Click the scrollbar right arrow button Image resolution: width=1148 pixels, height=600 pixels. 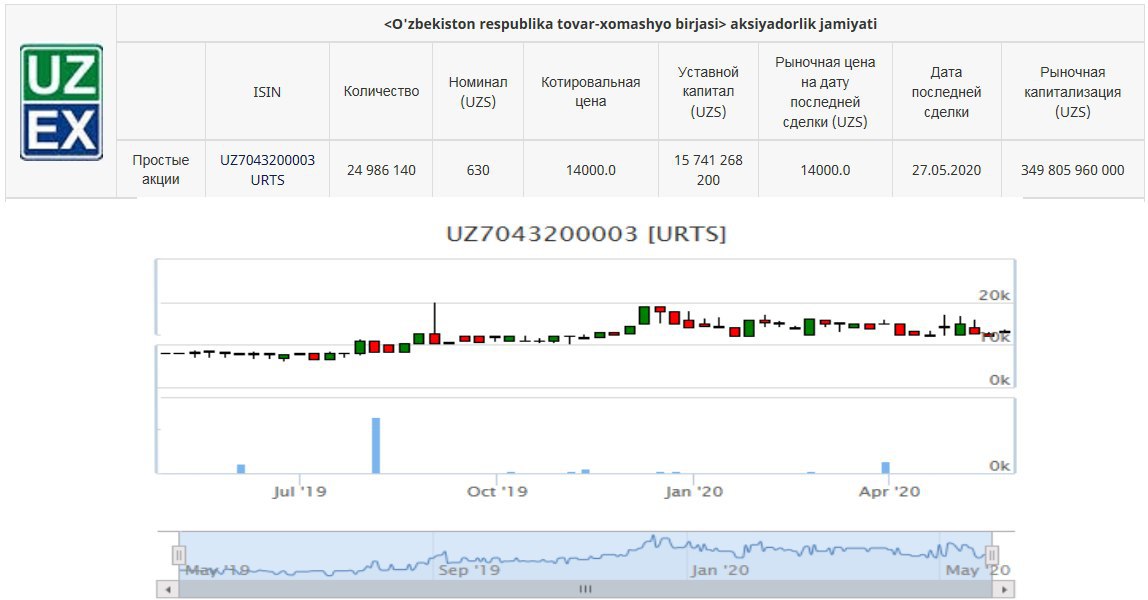coord(1004,588)
